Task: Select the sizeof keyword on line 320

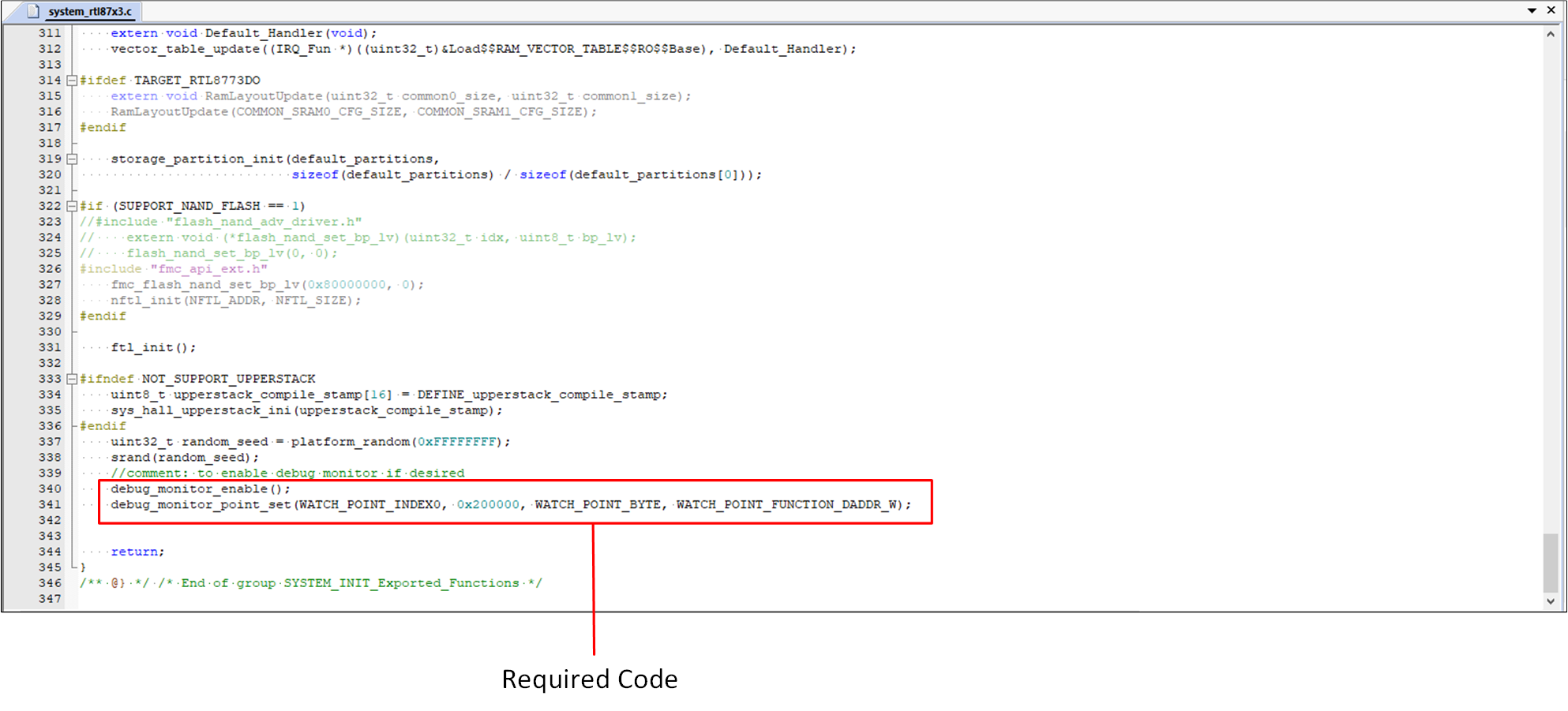Action: point(316,174)
